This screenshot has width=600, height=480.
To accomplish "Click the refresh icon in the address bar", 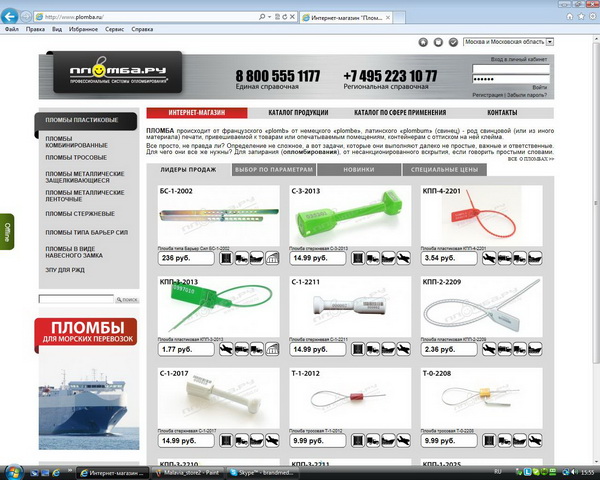I will (285, 17).
